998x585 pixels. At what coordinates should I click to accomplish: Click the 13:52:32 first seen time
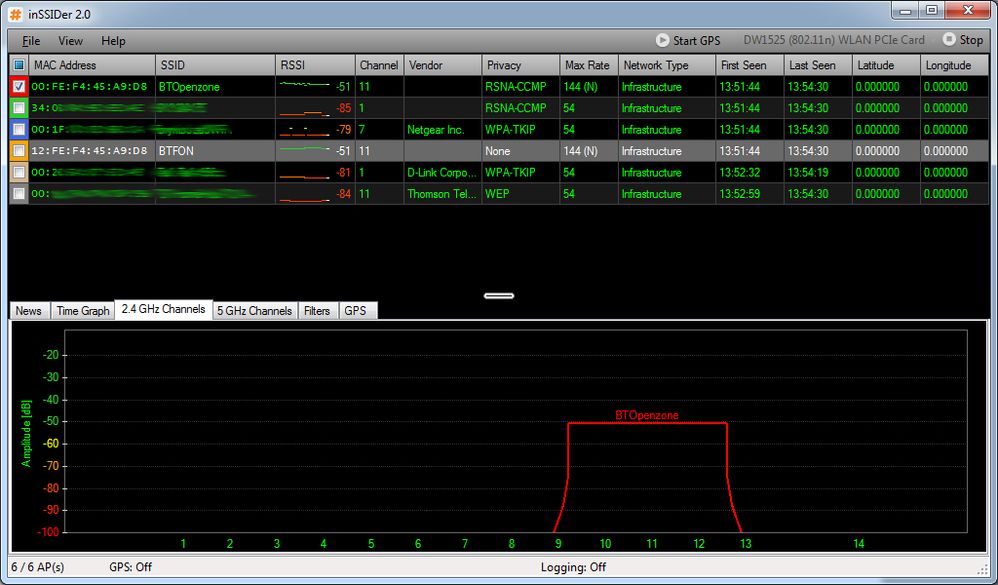[740, 173]
